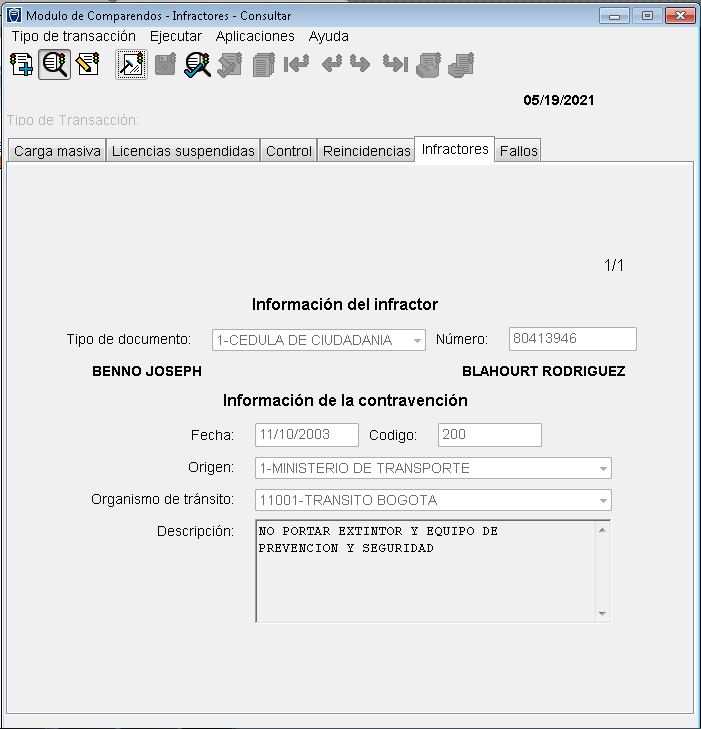
Task: Expand the Organismo de tránsito combo box
Action: (x=603, y=500)
